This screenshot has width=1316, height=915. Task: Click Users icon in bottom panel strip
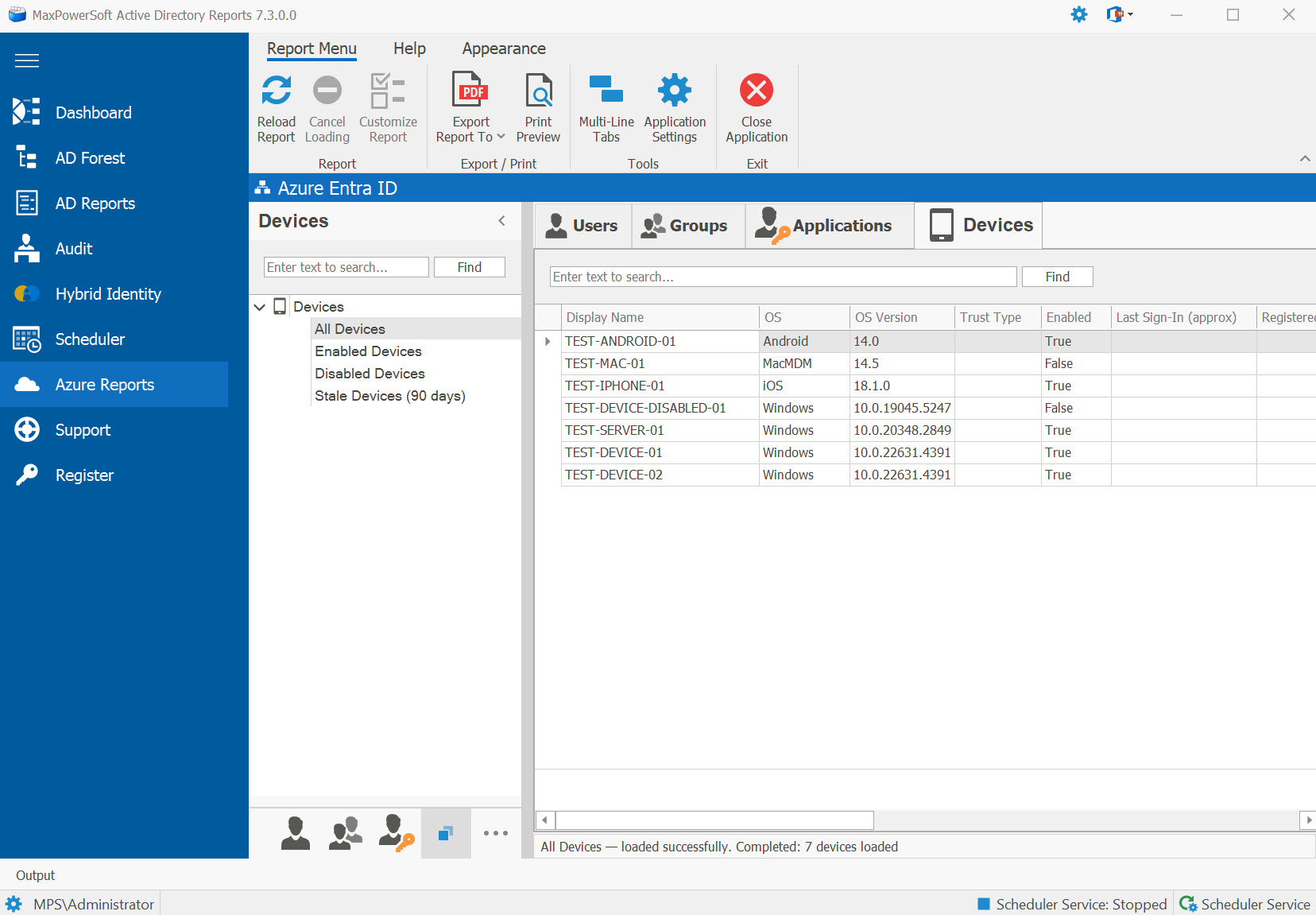[296, 833]
